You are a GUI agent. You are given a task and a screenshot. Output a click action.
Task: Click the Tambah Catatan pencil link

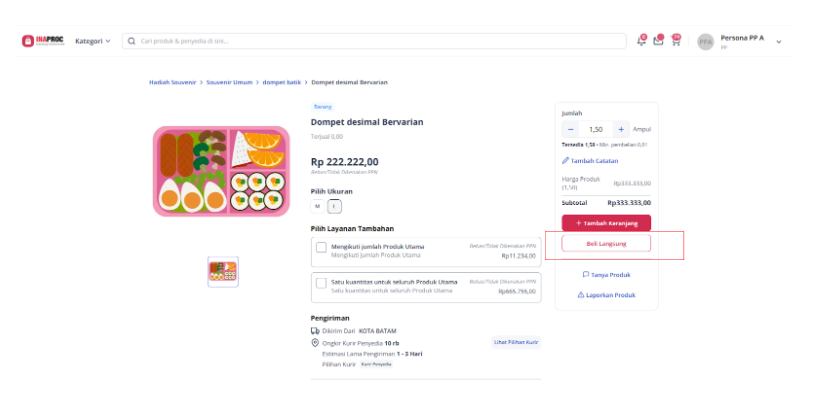click(x=590, y=161)
